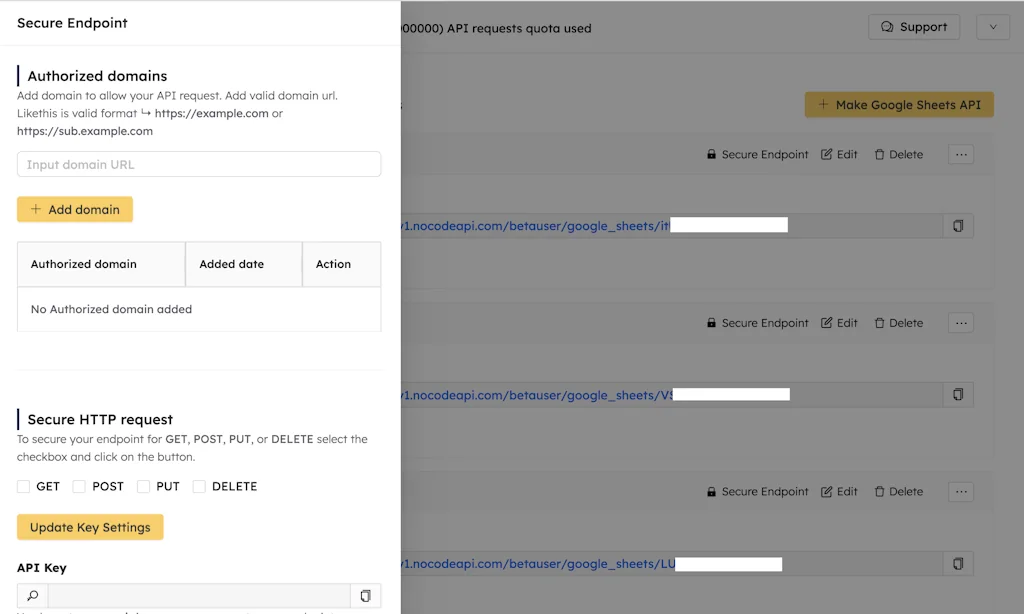Copy the first API endpoint URL
This screenshot has height=614, width=1024.
tap(957, 226)
